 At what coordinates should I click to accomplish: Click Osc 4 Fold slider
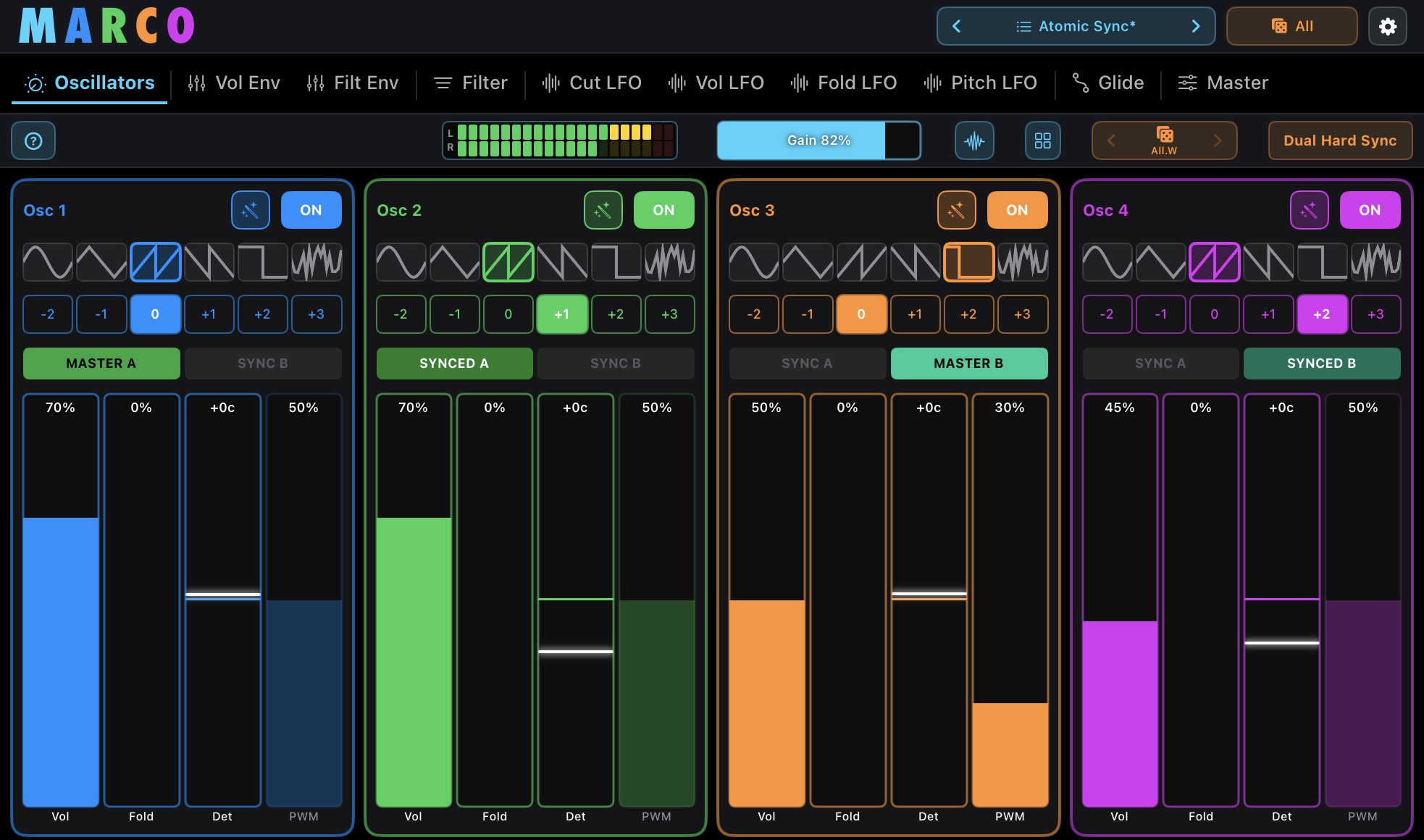tap(1201, 600)
